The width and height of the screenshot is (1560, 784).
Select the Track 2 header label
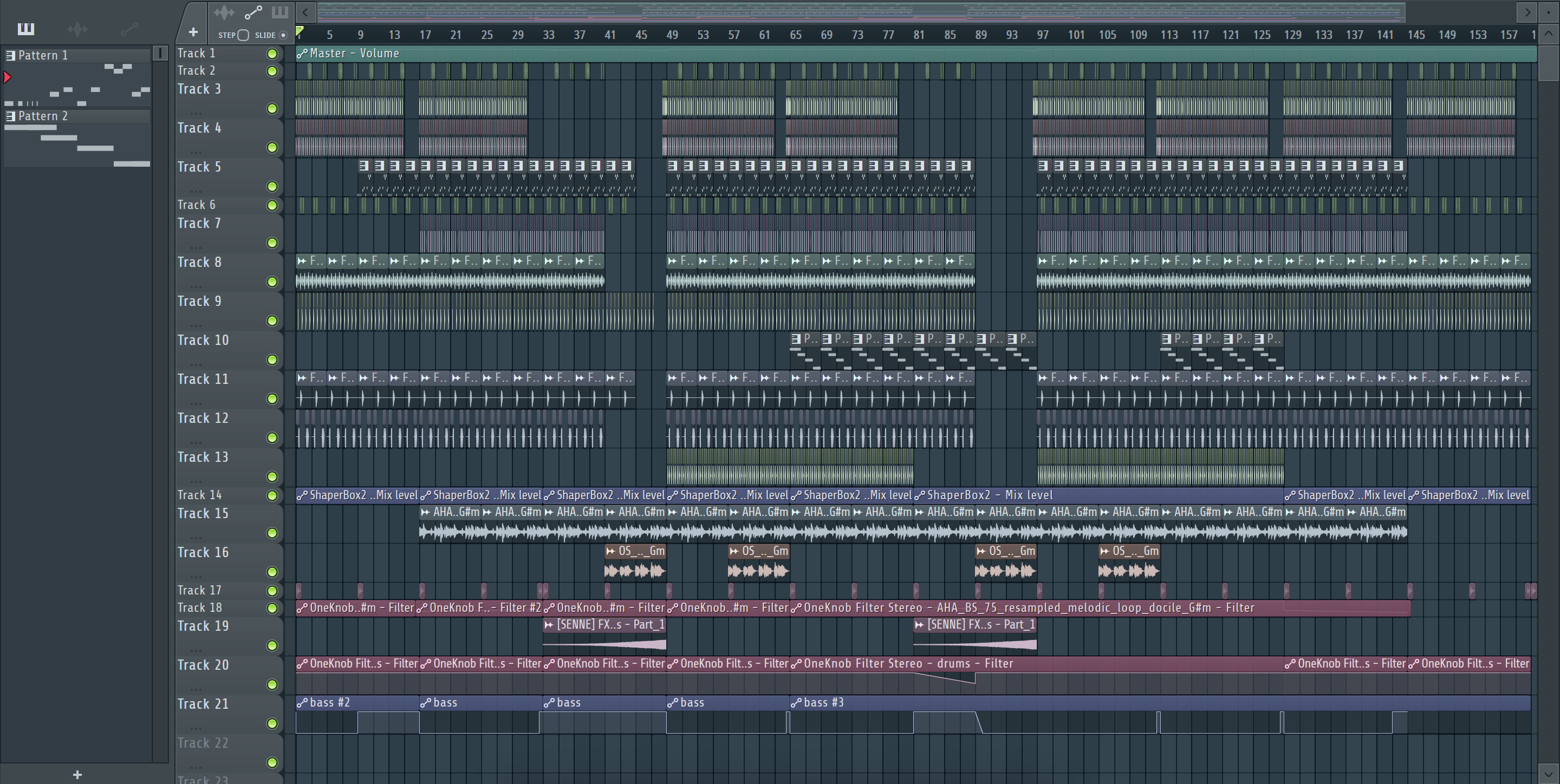pyautogui.click(x=196, y=71)
